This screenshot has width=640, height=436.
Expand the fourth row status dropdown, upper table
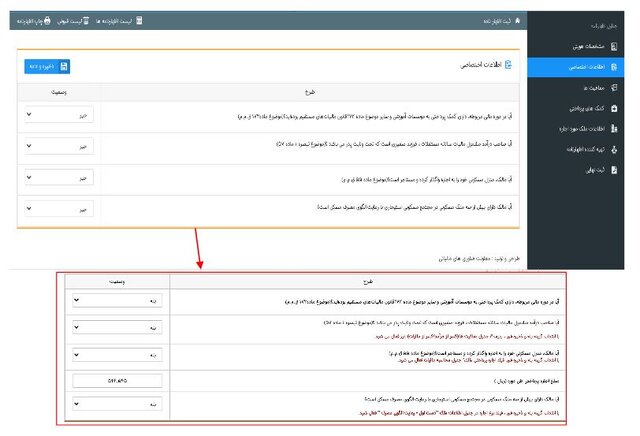(59, 209)
